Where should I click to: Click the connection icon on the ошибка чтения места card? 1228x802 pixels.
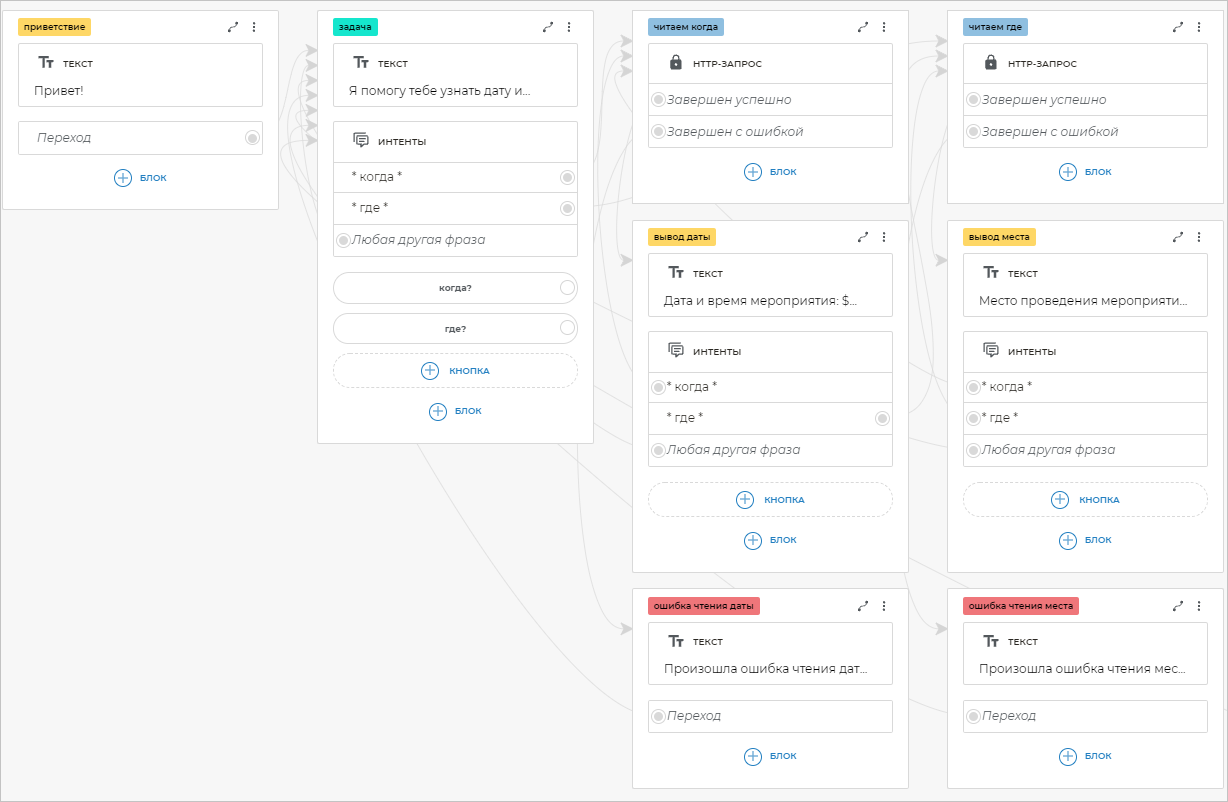tap(1178, 605)
